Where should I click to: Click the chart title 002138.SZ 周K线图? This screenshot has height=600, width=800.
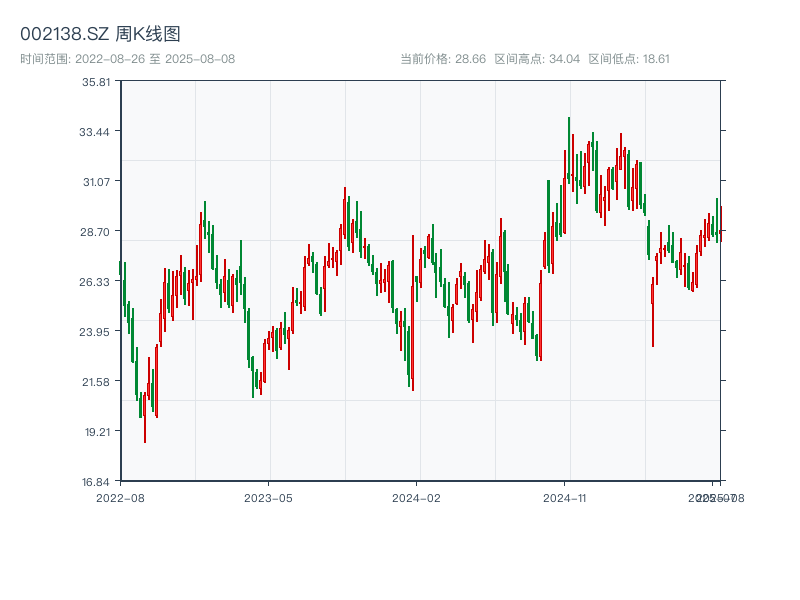tap(100, 34)
